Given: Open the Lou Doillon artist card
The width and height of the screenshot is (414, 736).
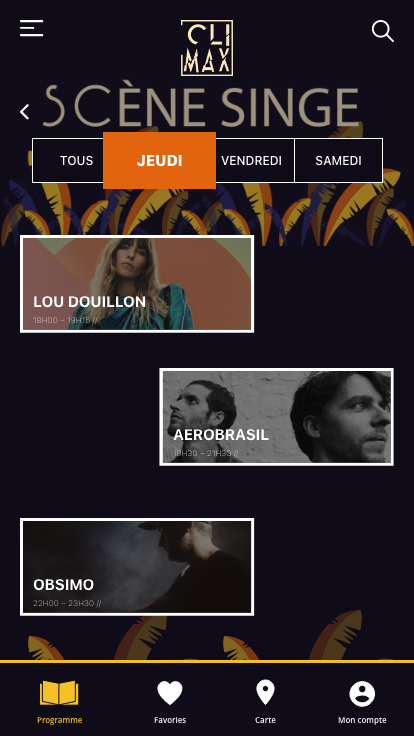Looking at the screenshot, I should tap(137, 284).
